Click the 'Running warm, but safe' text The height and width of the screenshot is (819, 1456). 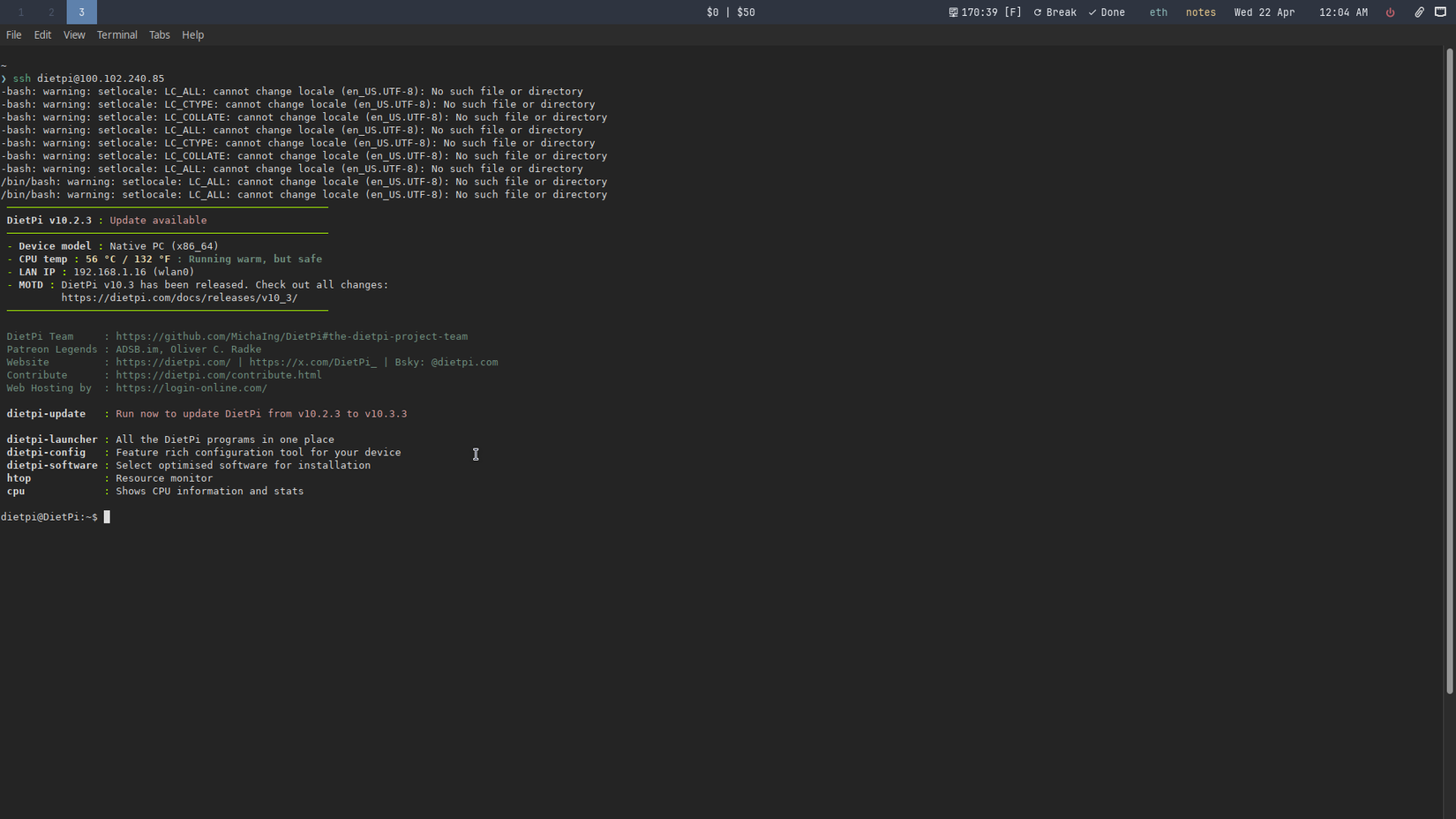(255, 259)
